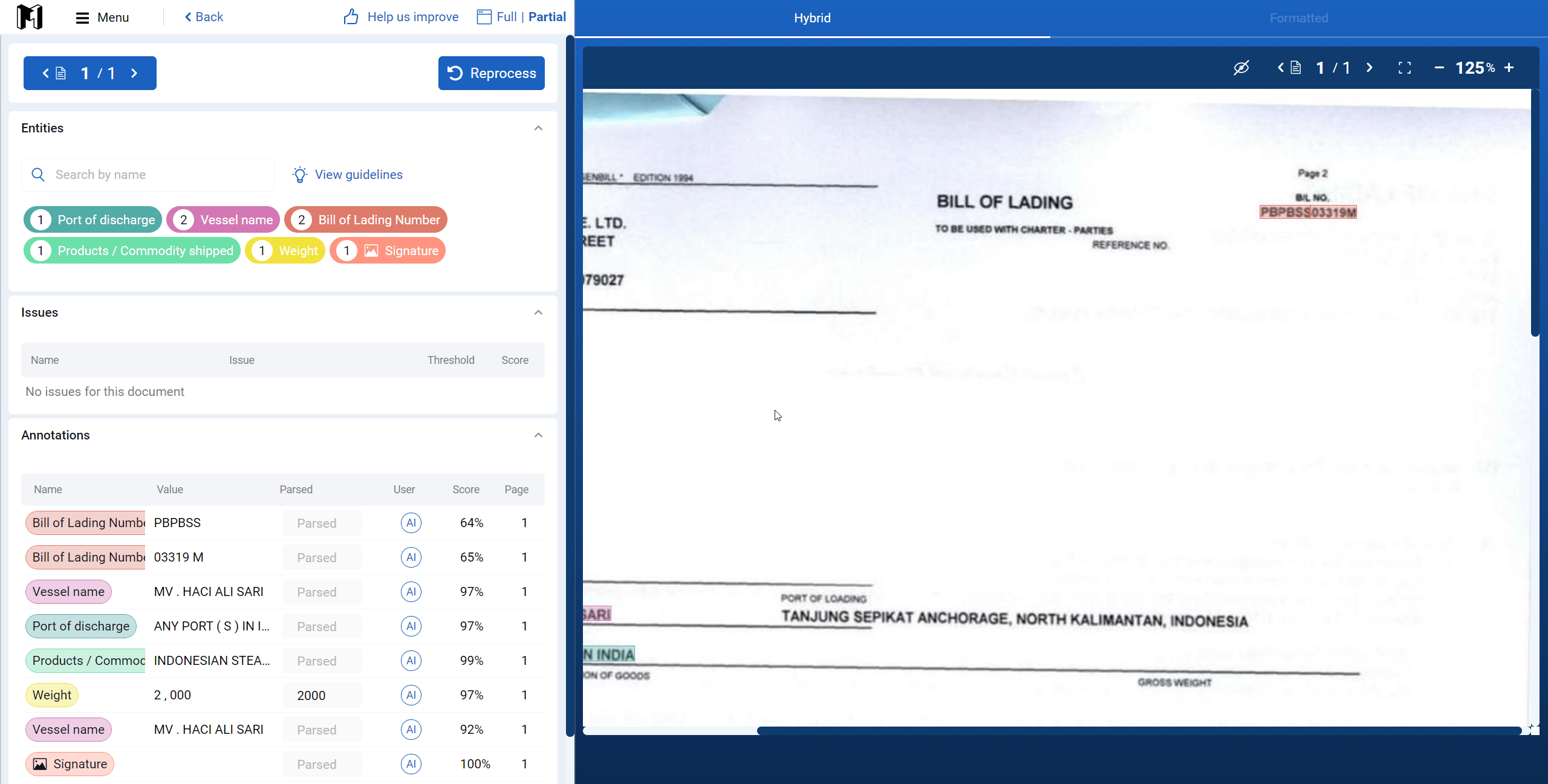This screenshot has width=1548, height=784.
Task: Click the 125% zoom level value
Action: [1475, 68]
